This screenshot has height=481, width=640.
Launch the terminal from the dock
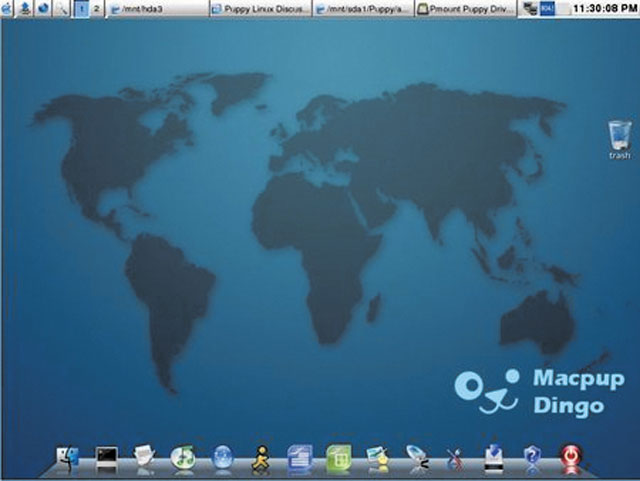pos(107,458)
